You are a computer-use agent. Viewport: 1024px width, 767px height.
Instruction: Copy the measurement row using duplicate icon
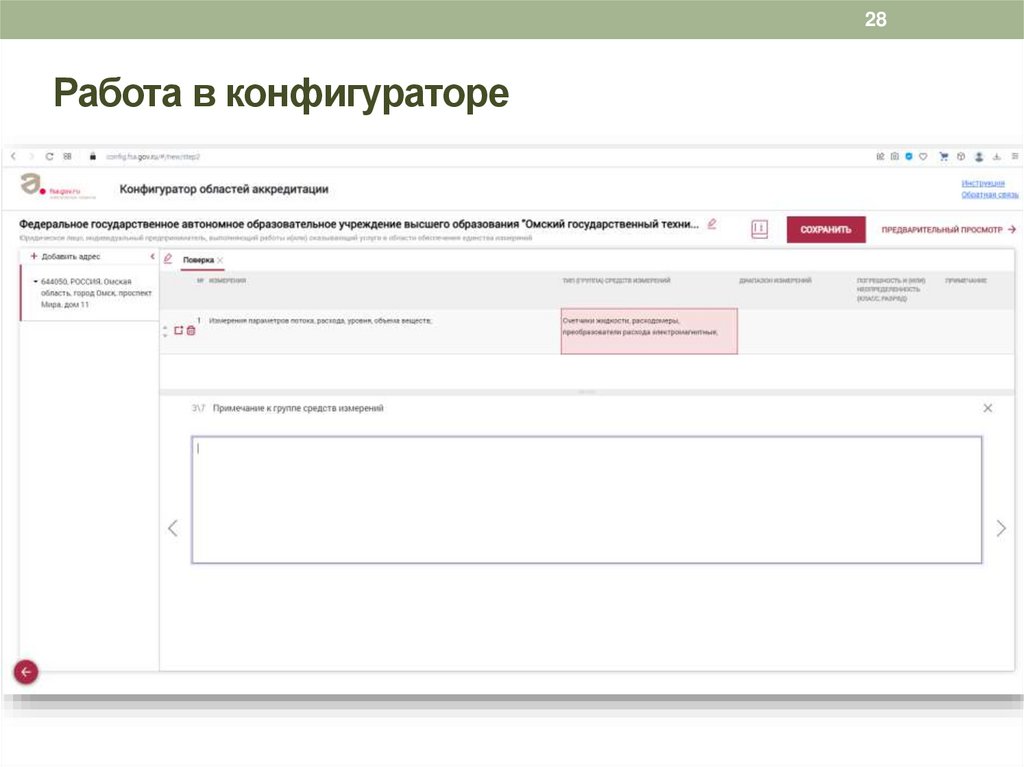[179, 330]
